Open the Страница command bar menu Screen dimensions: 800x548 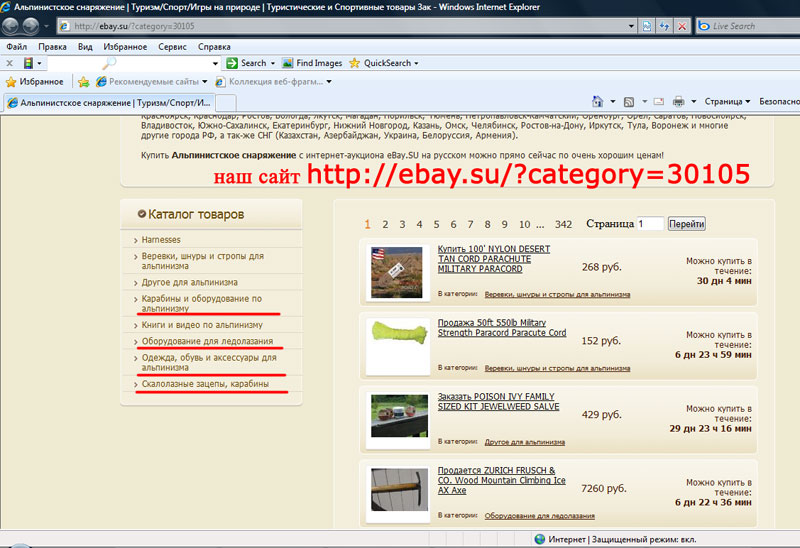tap(727, 102)
